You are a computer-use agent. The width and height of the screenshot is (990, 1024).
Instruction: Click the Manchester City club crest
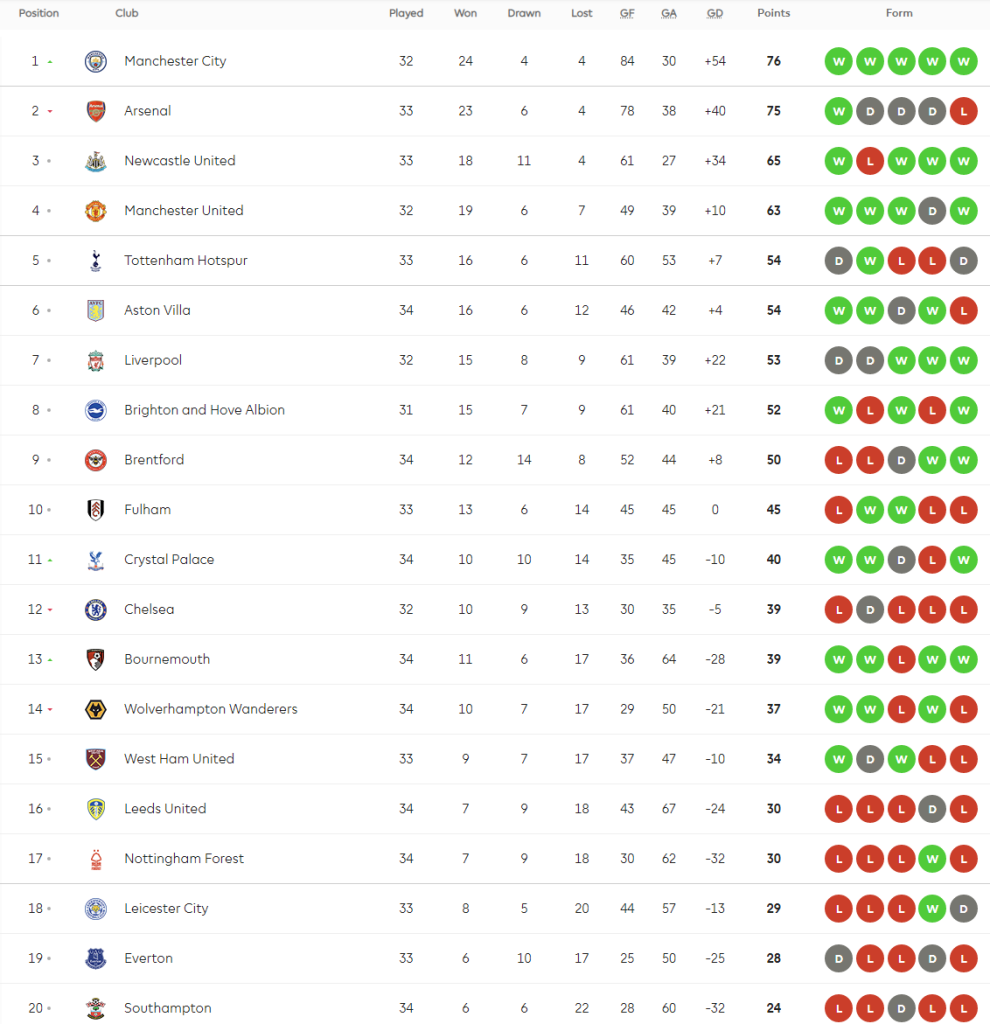tap(95, 61)
